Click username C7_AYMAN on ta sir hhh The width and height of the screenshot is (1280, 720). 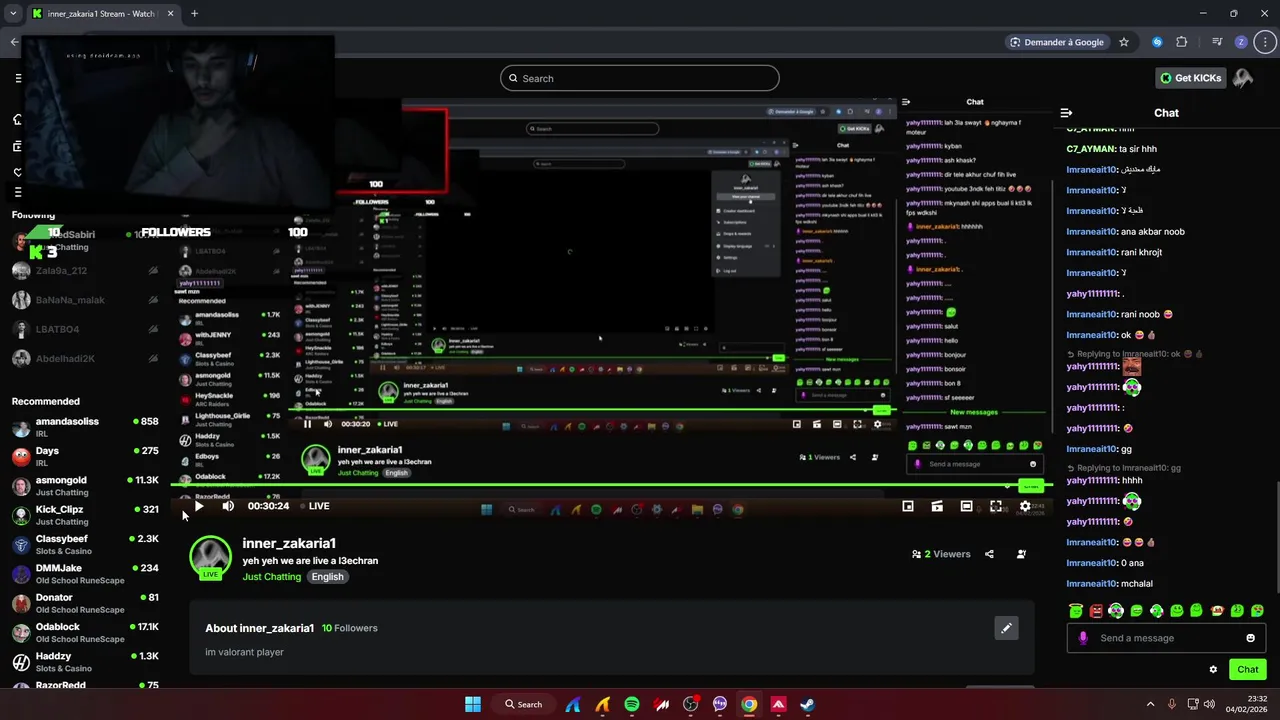coord(1090,149)
